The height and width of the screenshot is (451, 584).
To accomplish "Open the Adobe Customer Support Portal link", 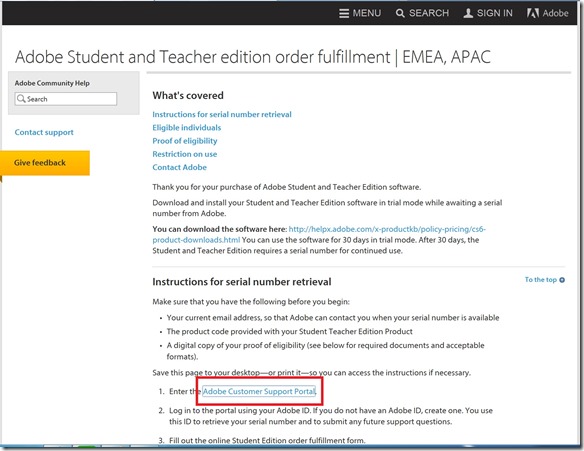I will 259,391.
